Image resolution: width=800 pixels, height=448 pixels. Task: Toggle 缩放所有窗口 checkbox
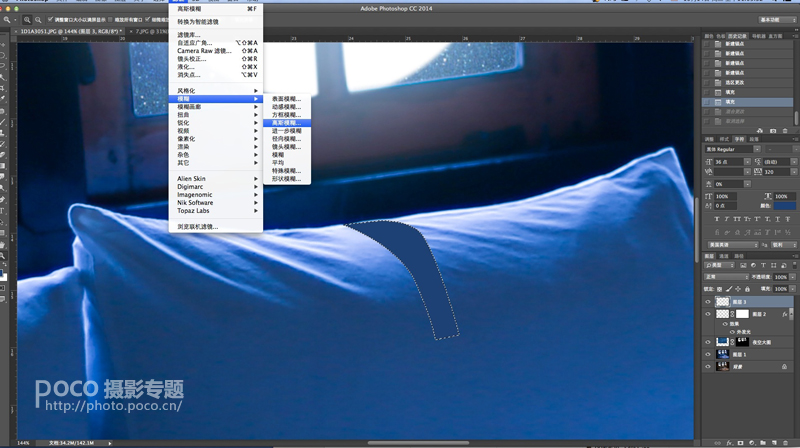110,20
